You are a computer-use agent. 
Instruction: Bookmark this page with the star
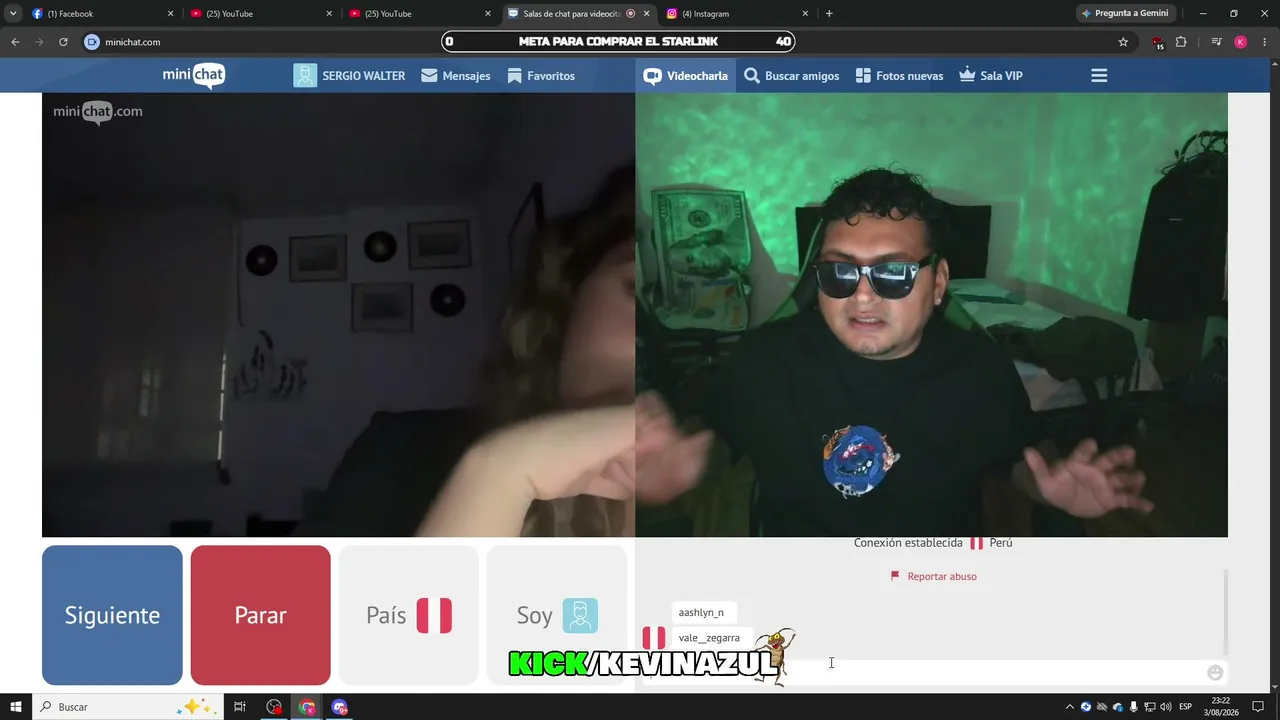pos(1123,42)
